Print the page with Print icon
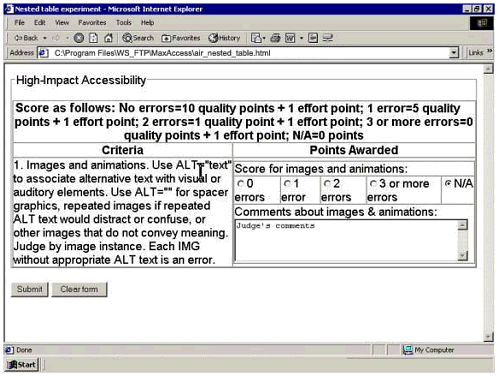 point(275,38)
